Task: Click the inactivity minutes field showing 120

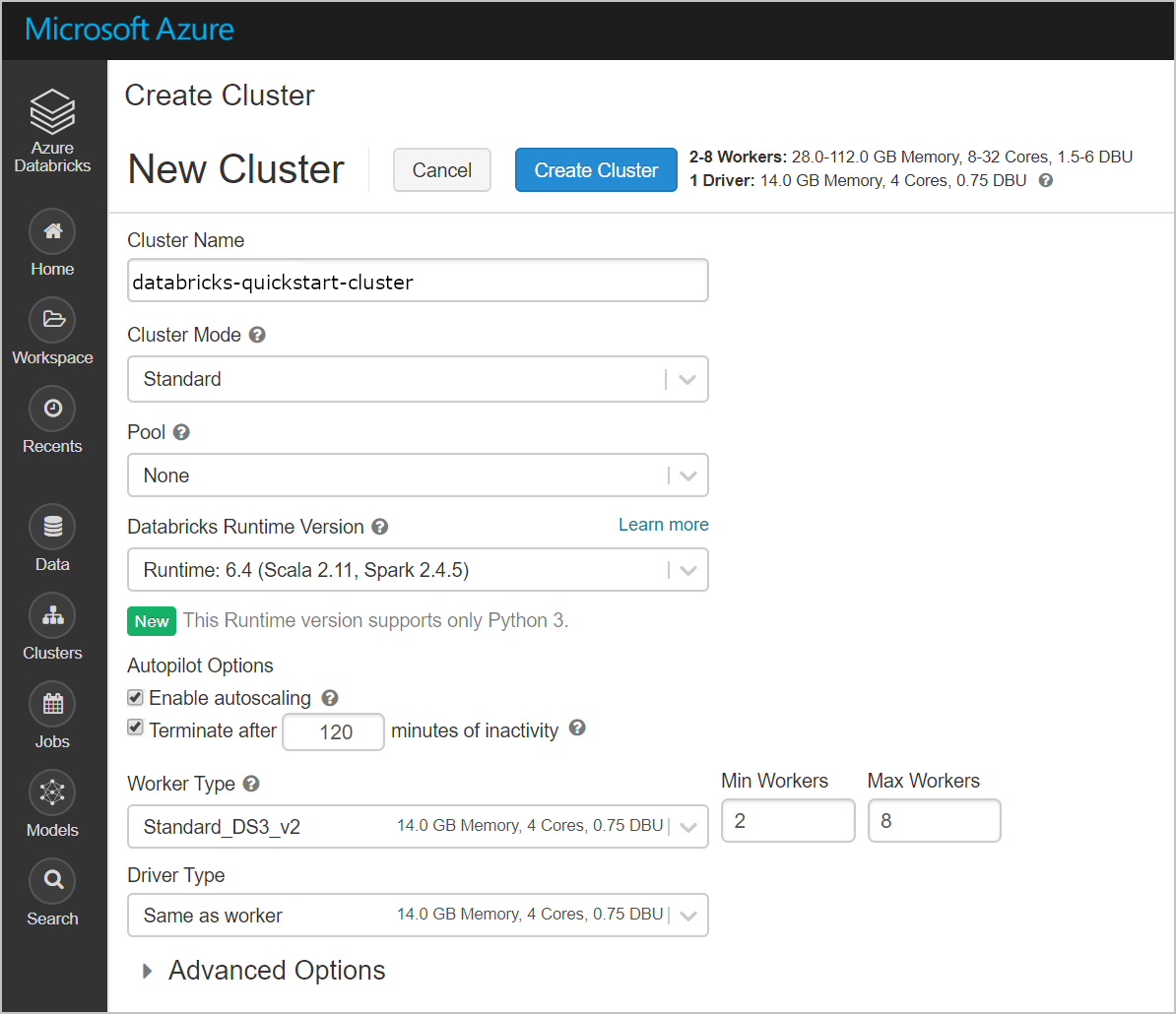Action: [334, 732]
